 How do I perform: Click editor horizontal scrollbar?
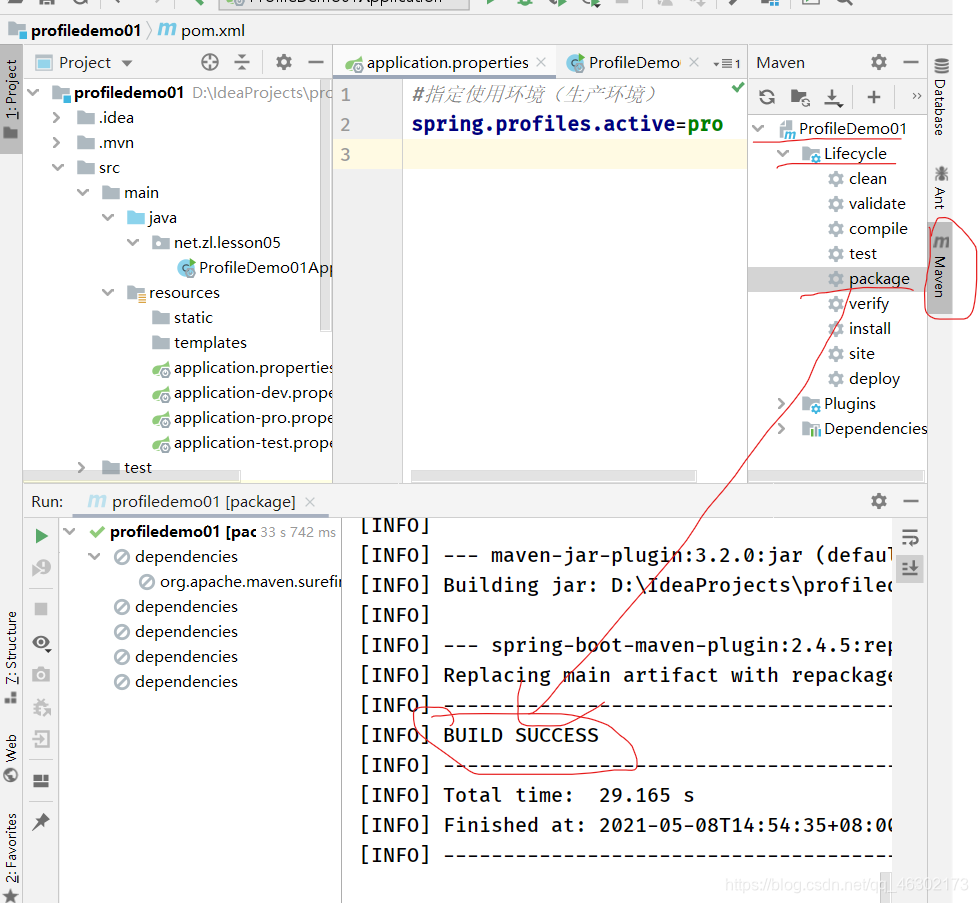[553, 476]
